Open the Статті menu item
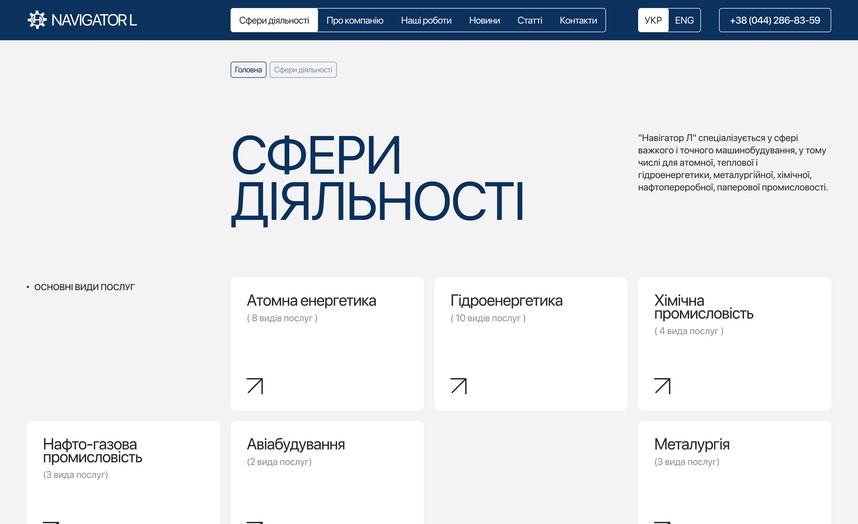This screenshot has width=858, height=524. (530, 20)
